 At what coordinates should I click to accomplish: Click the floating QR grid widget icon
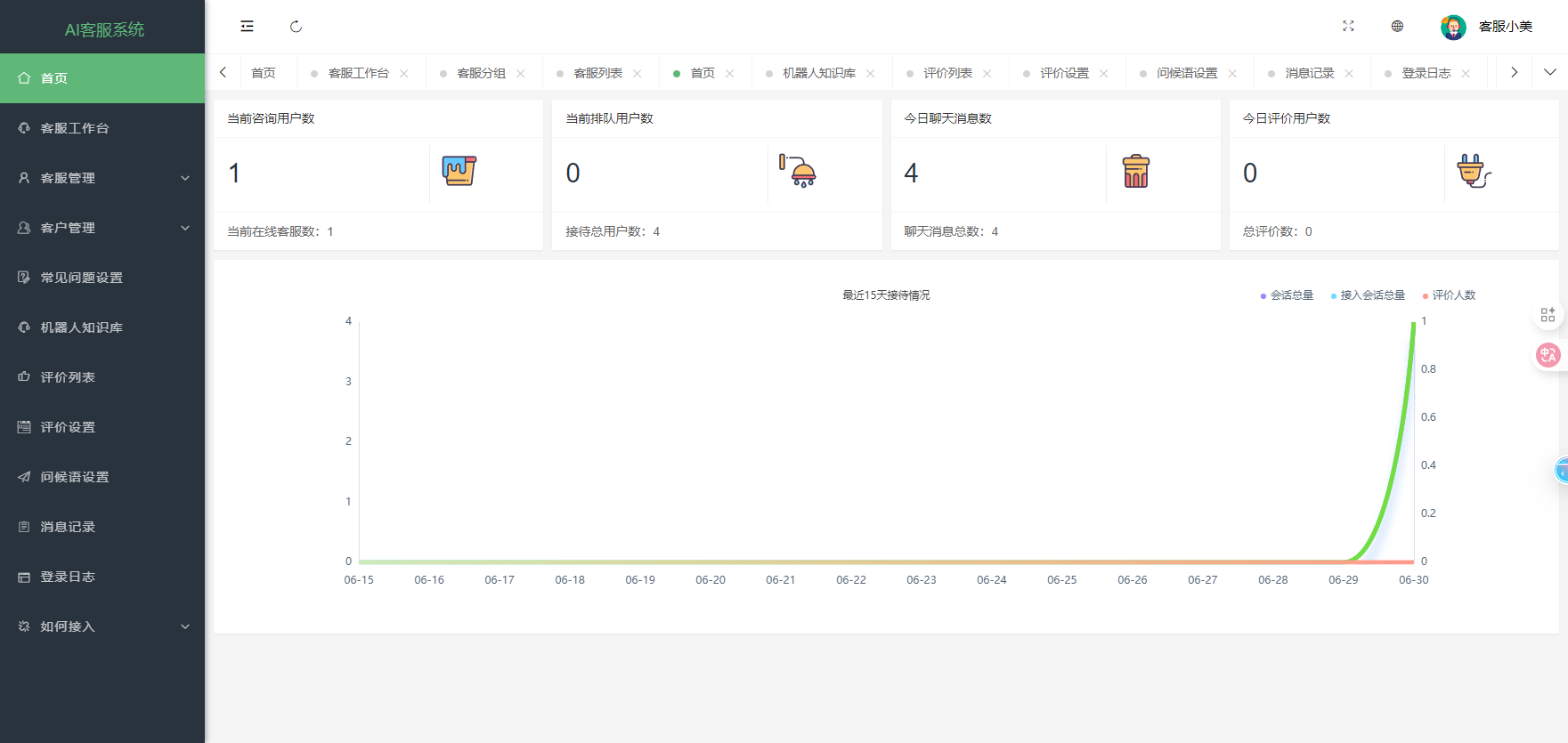pyautogui.click(x=1548, y=315)
